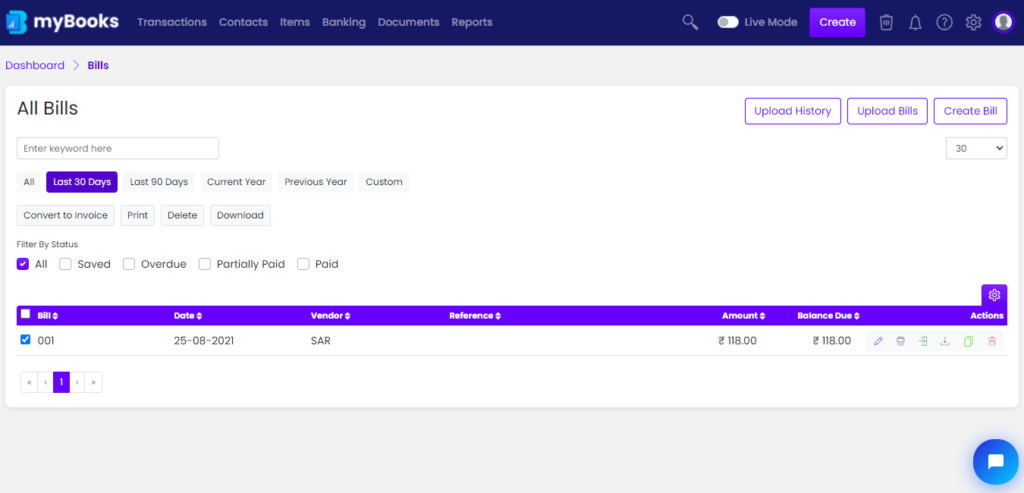The width and height of the screenshot is (1024, 493).
Task: Click the myBooks logo
Action: tap(63, 22)
